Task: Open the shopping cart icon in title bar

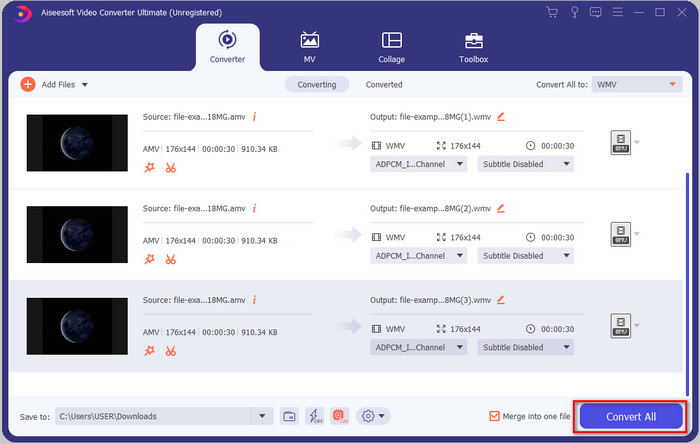Action: tap(552, 12)
